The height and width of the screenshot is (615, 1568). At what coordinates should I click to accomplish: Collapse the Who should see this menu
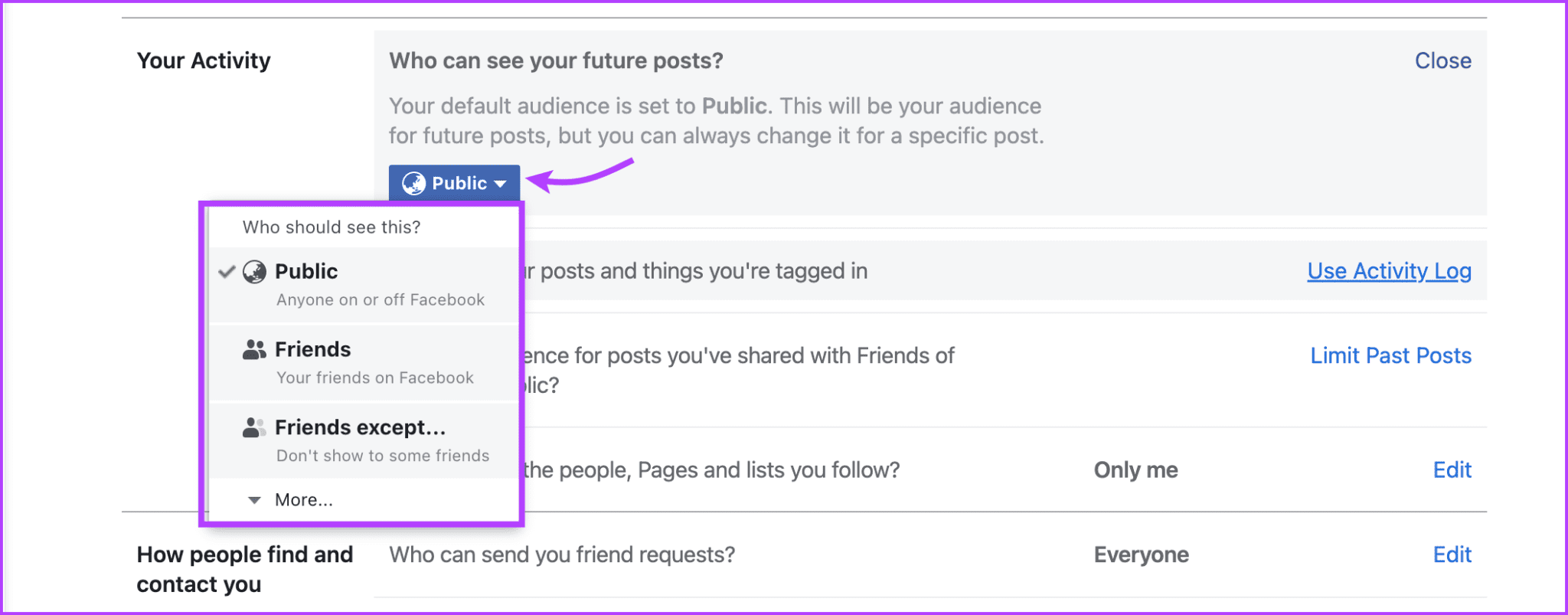[332, 226]
